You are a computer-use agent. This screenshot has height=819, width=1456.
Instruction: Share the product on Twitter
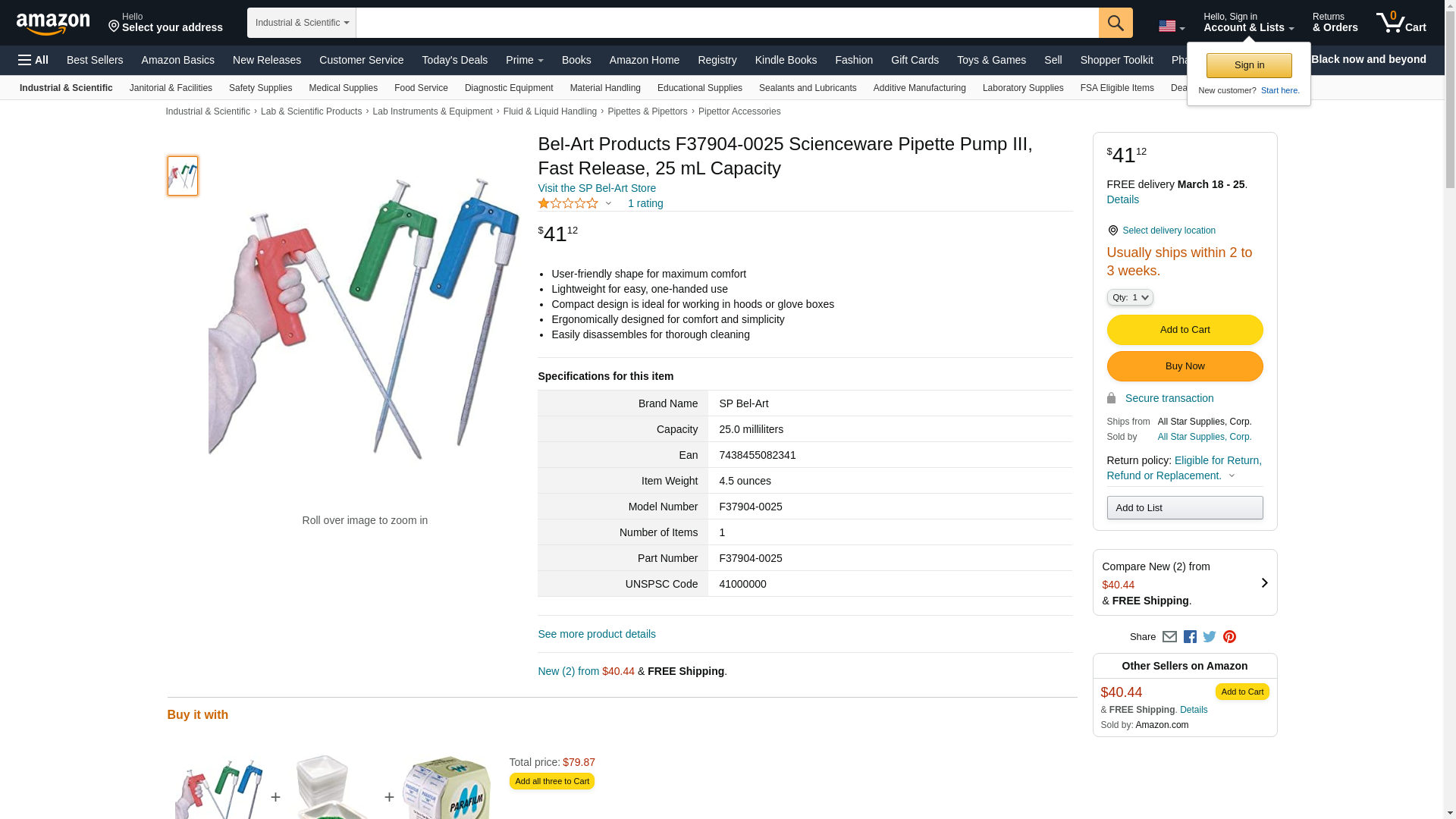pyautogui.click(x=1210, y=637)
